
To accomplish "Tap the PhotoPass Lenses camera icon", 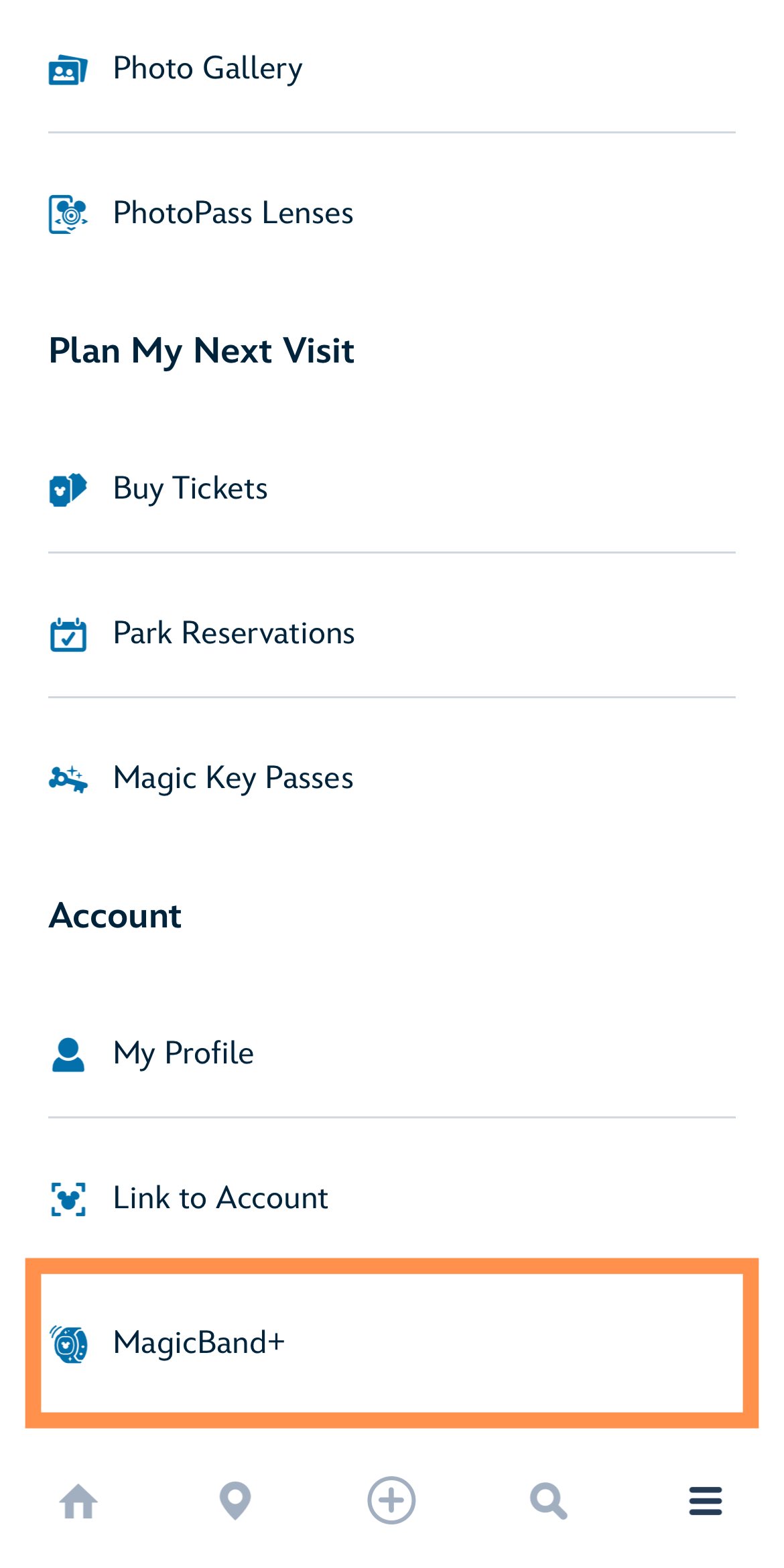I will 68,214.
